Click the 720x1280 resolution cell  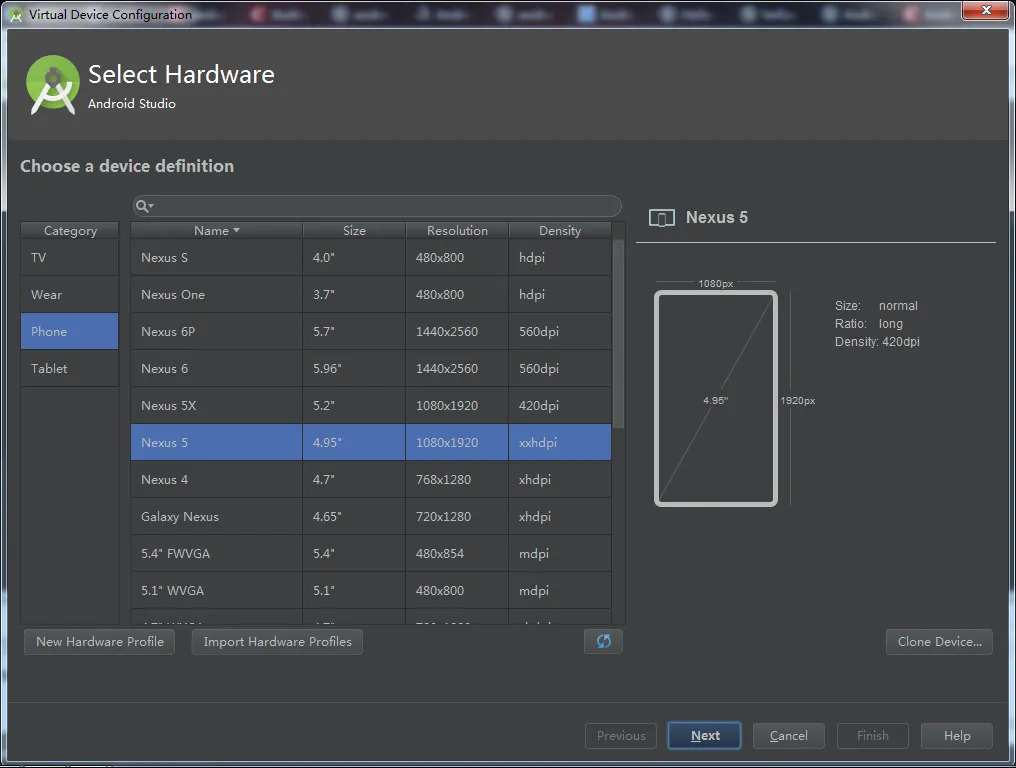[x=457, y=516]
